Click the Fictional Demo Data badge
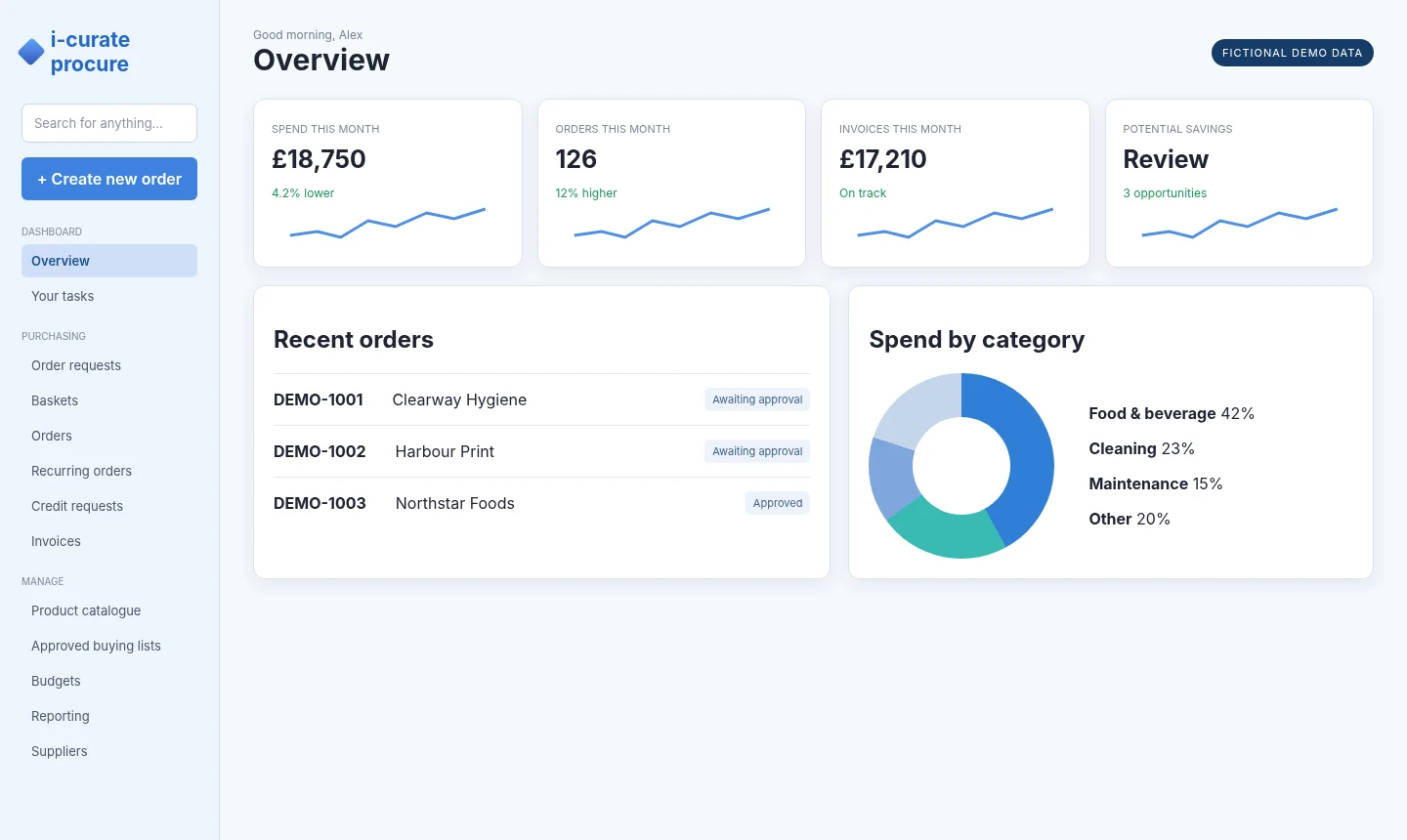This screenshot has width=1407, height=840. point(1292,53)
